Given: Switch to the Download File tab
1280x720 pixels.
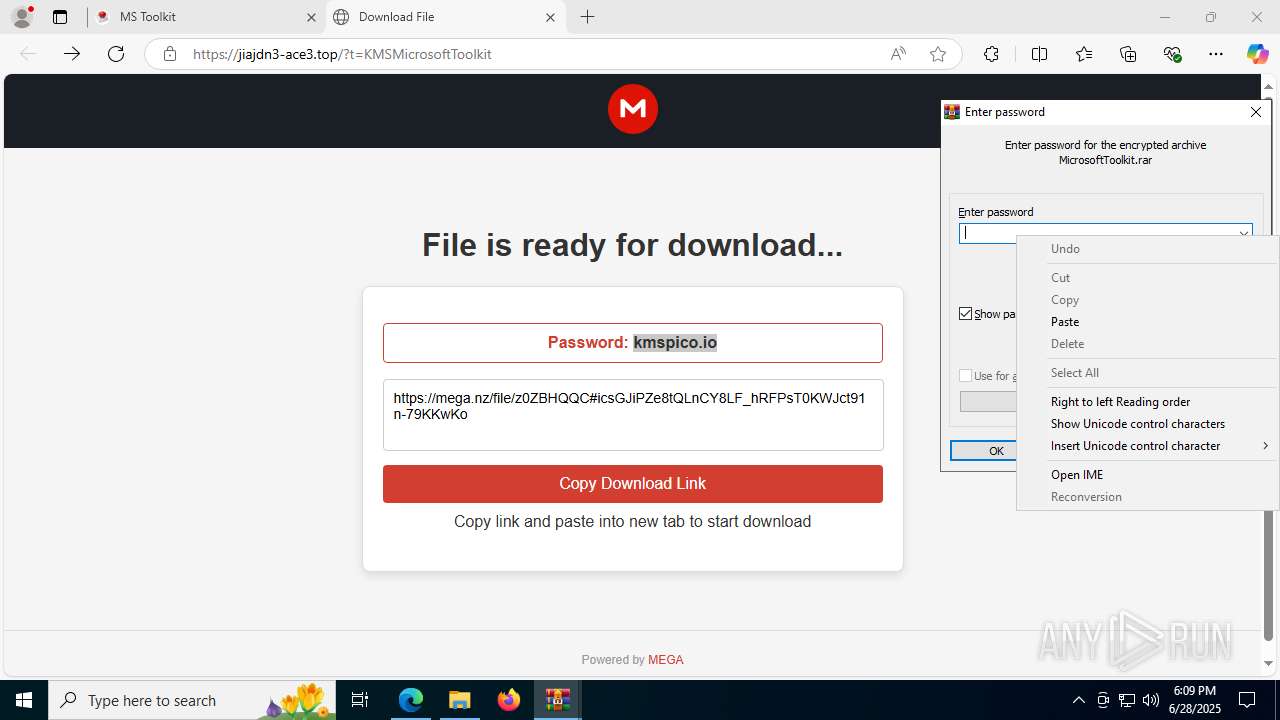Looking at the screenshot, I should tap(445, 17).
